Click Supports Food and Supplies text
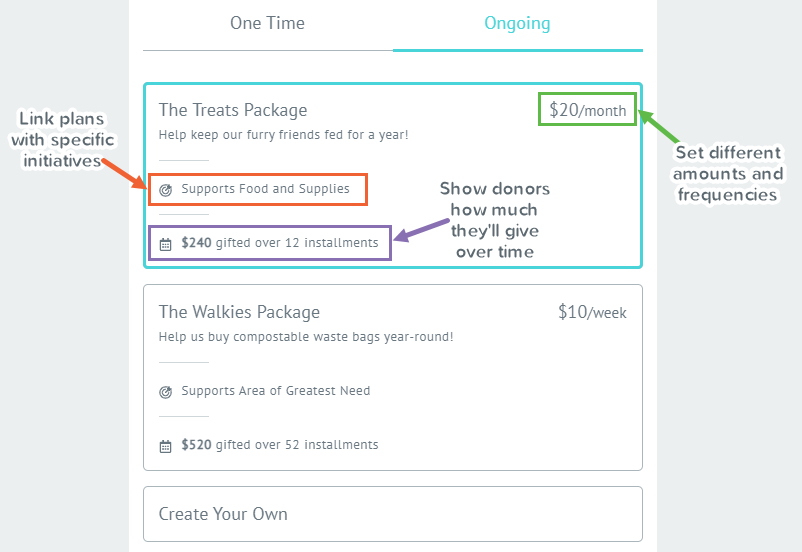This screenshot has width=802, height=552. click(265, 189)
